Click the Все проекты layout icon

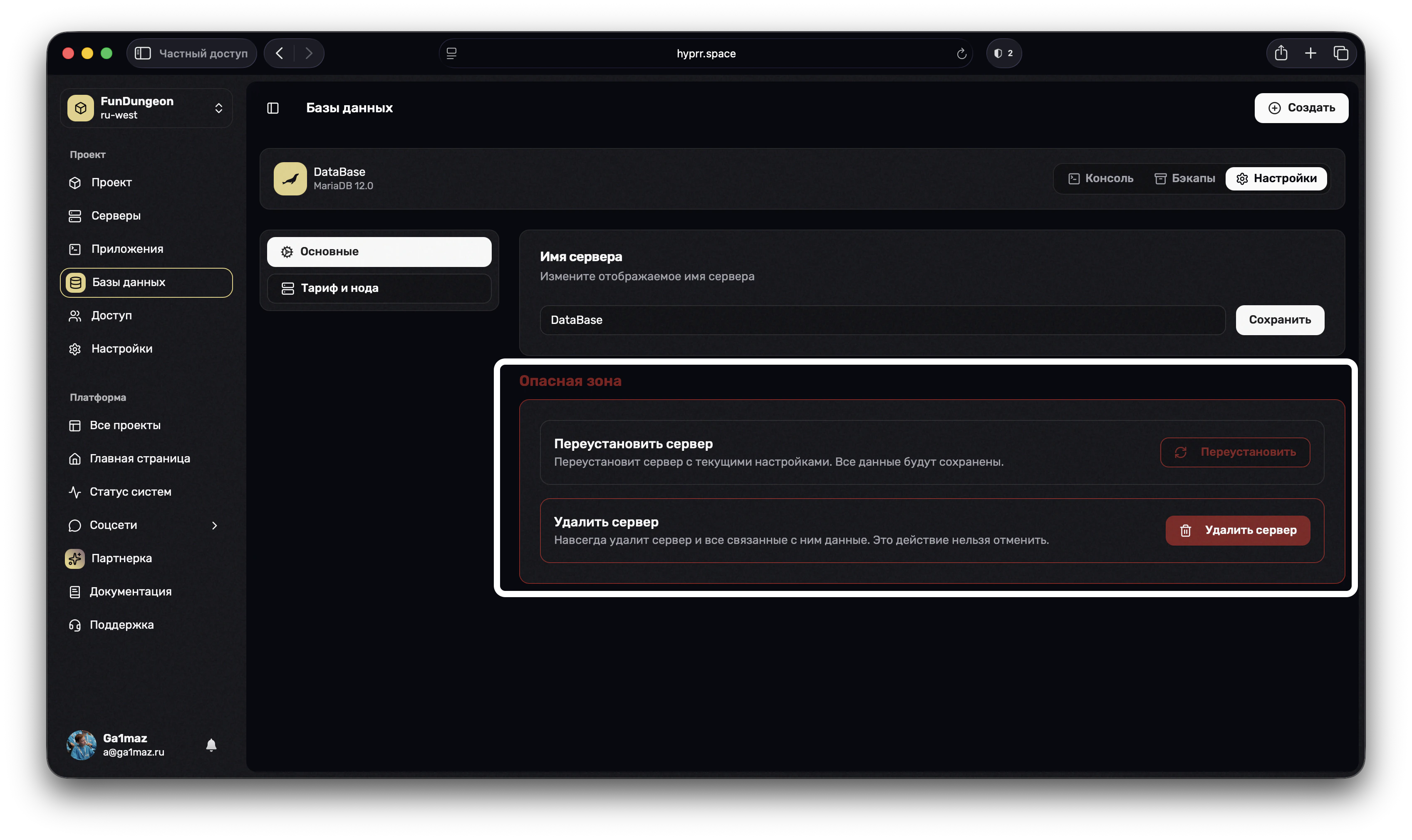[x=75, y=426]
